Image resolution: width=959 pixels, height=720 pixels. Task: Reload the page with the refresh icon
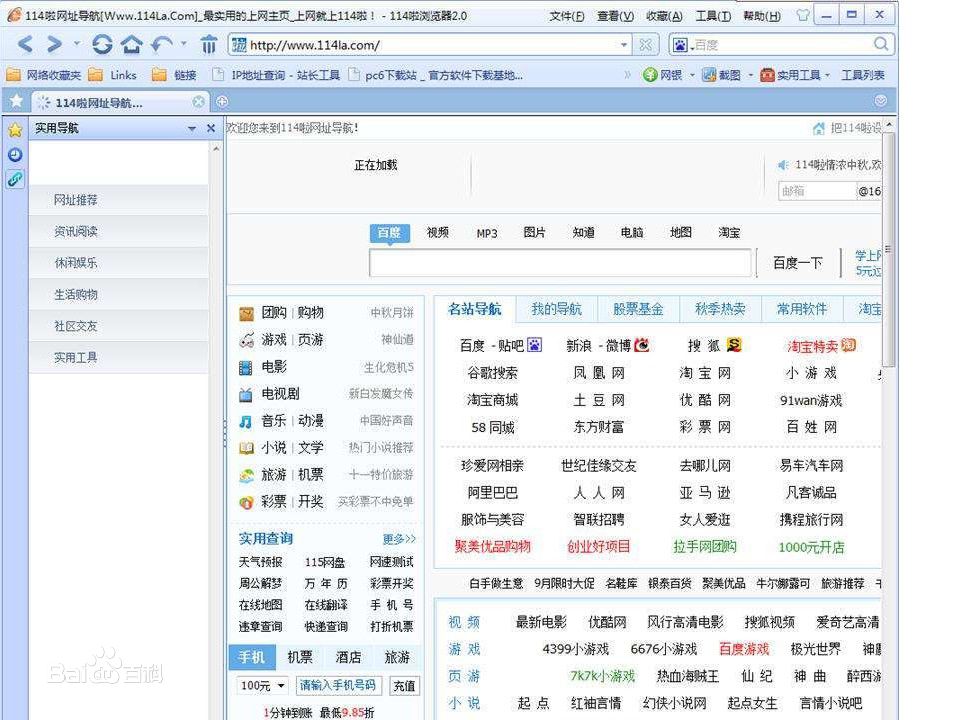pos(102,44)
